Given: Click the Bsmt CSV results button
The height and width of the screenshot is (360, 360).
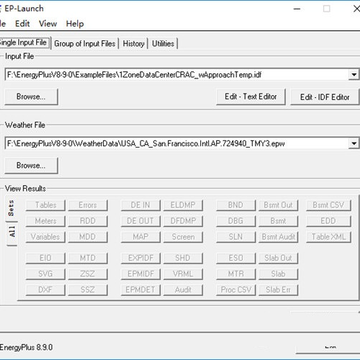Looking at the screenshot, I should coord(328,205).
